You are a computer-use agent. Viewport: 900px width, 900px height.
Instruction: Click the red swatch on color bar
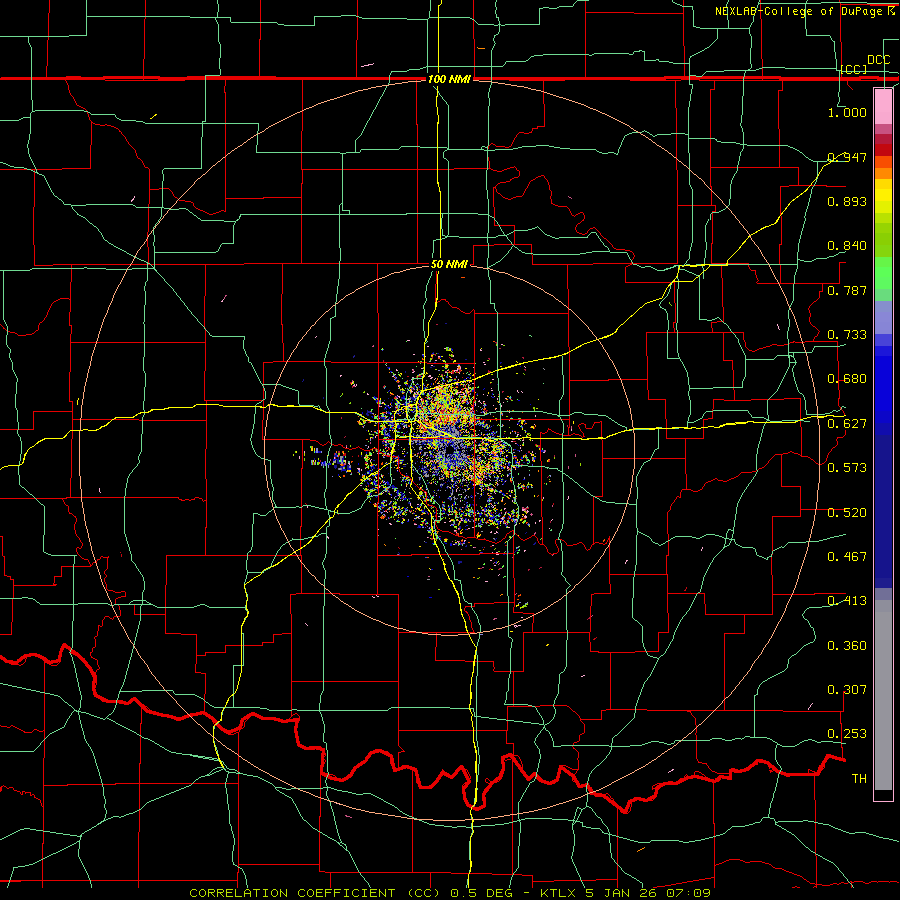pos(883,150)
